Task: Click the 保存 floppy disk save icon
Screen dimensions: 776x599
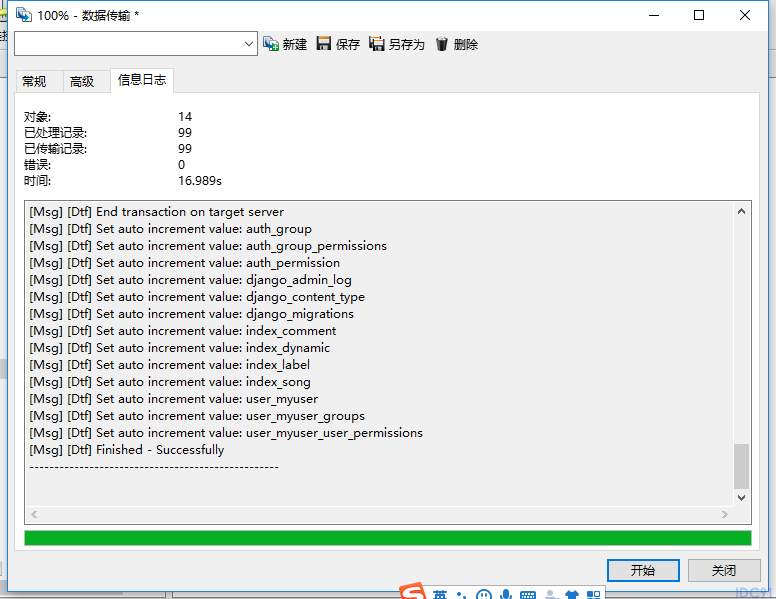Action: (324, 44)
